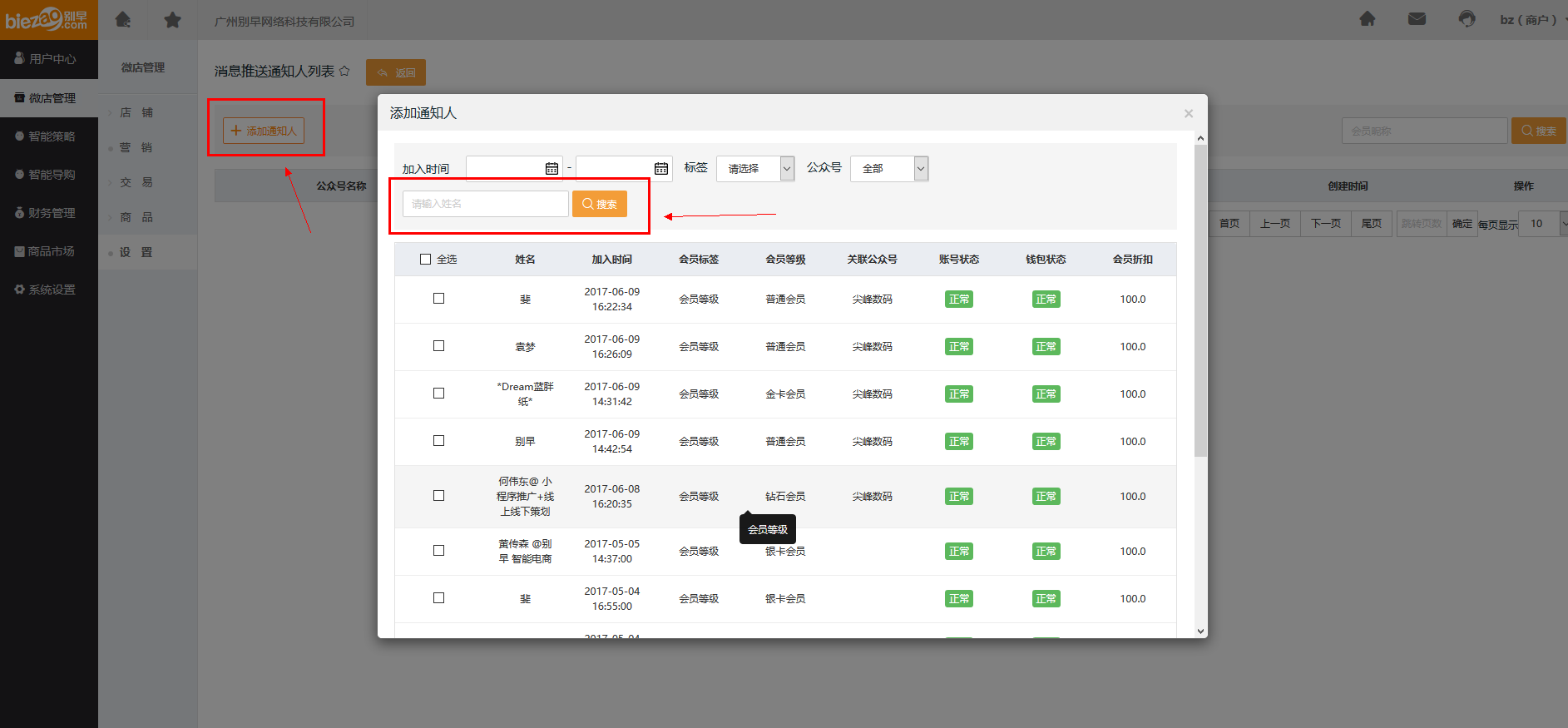Screen dimensions: 1568x728
Task: Open end date calendar picker icon
Action: point(661,169)
